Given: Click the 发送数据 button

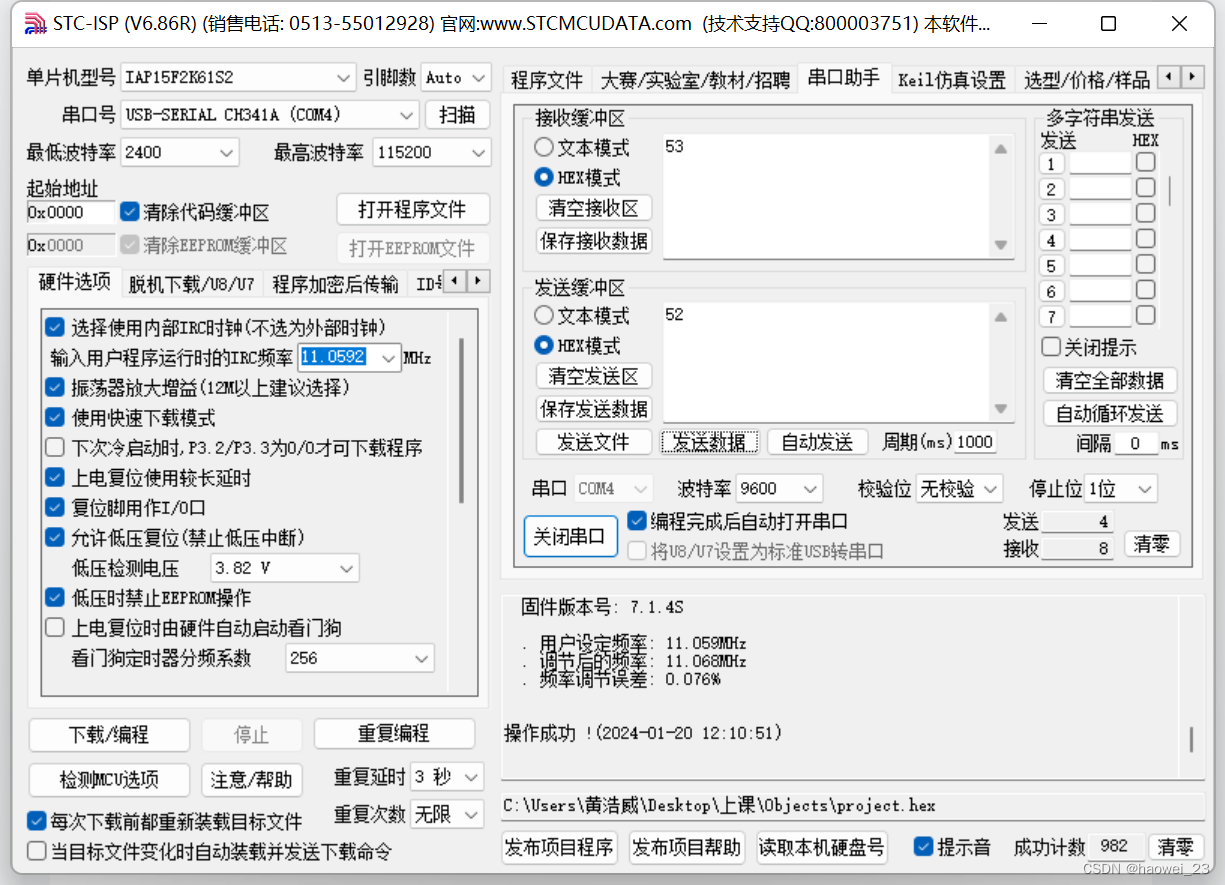Looking at the screenshot, I should [709, 442].
